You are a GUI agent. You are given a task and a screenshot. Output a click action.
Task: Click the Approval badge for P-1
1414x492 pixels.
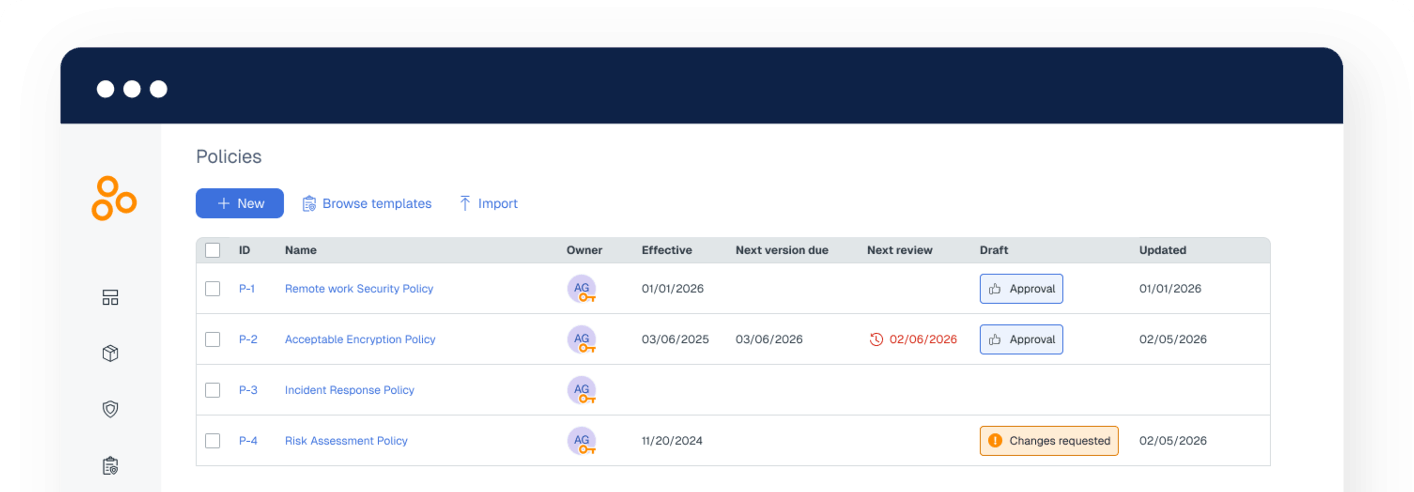[x=1021, y=289]
